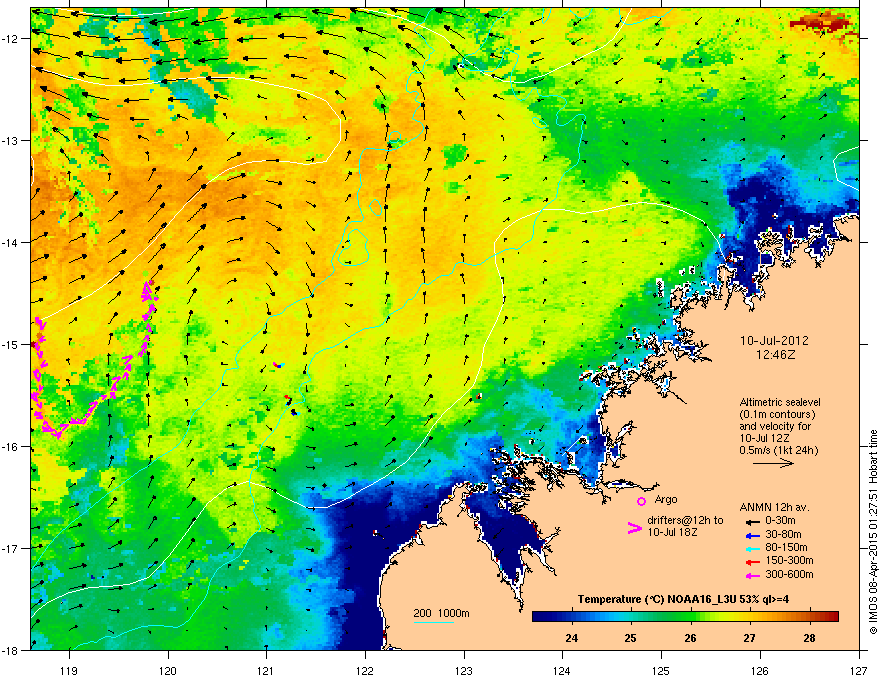Click the 0.5m/s velocity scale arrow
The image size is (880, 680).
click(x=773, y=463)
